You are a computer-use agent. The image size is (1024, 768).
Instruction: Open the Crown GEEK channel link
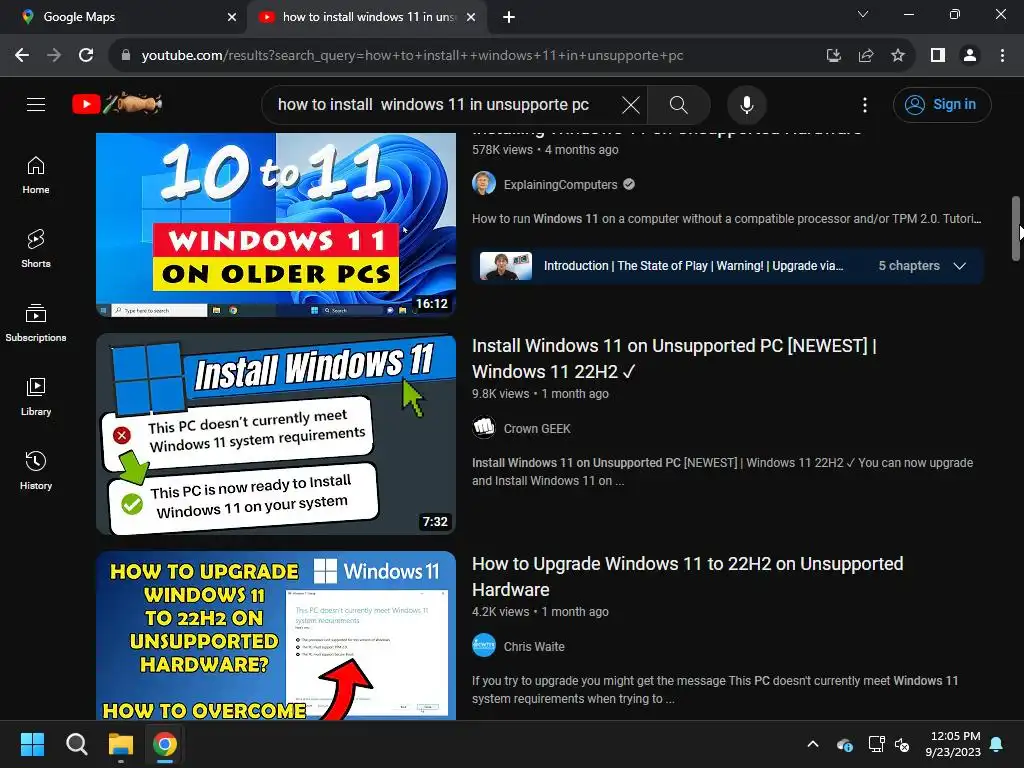[537, 429]
